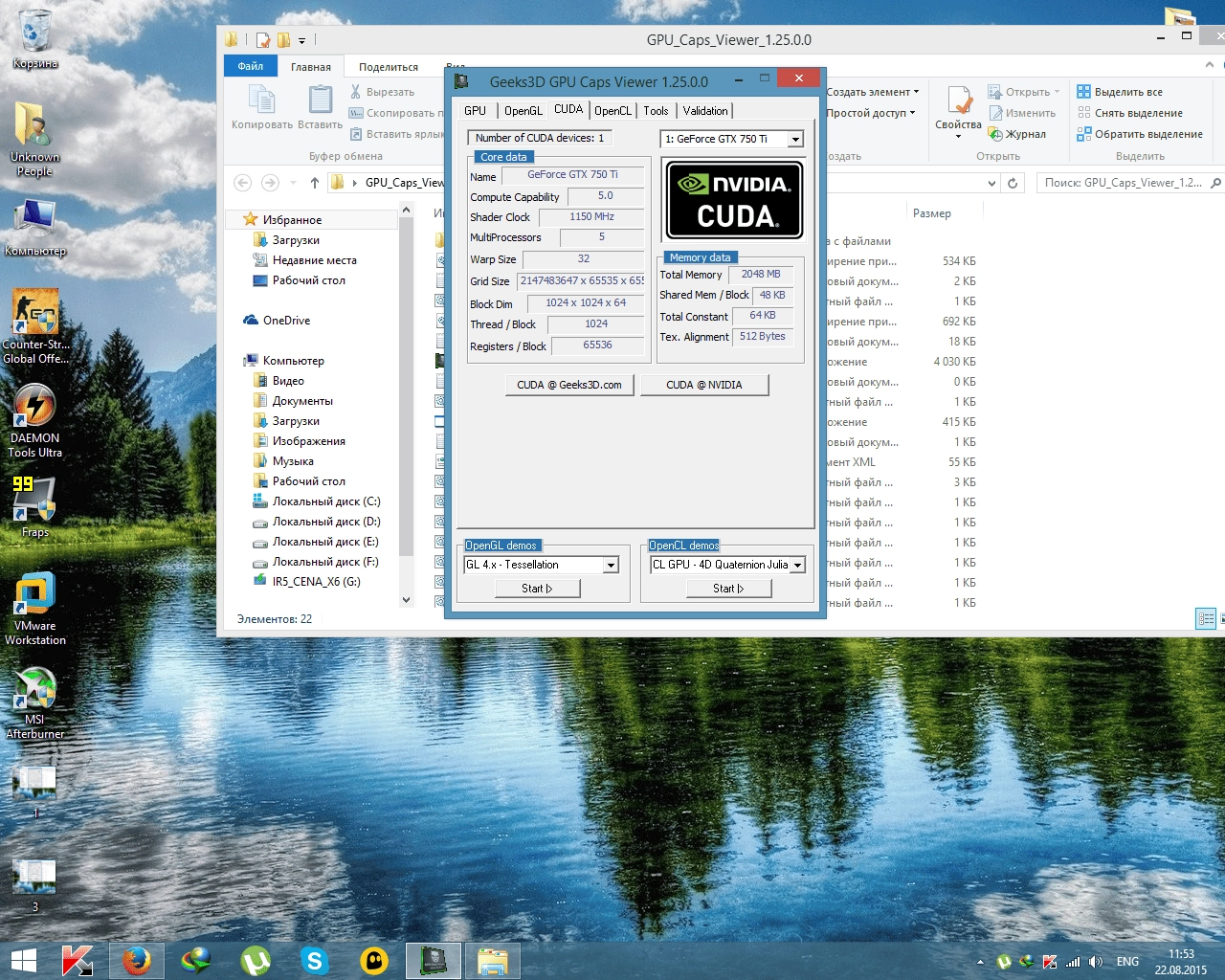This screenshot has height=980, width=1225.
Task: Click the Explorer back arrow
Action: [x=243, y=183]
